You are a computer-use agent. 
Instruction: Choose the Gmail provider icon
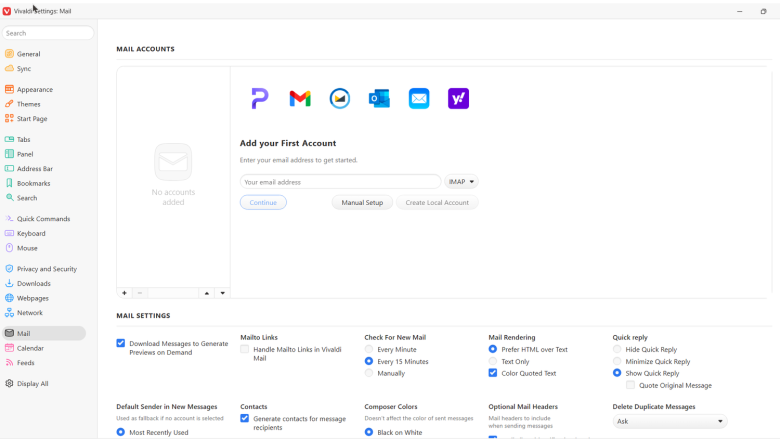pos(300,98)
